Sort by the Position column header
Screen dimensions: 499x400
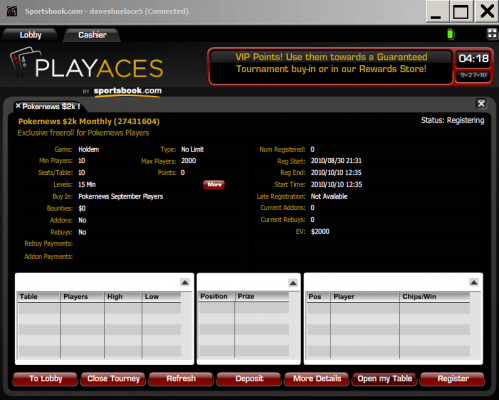point(217,296)
